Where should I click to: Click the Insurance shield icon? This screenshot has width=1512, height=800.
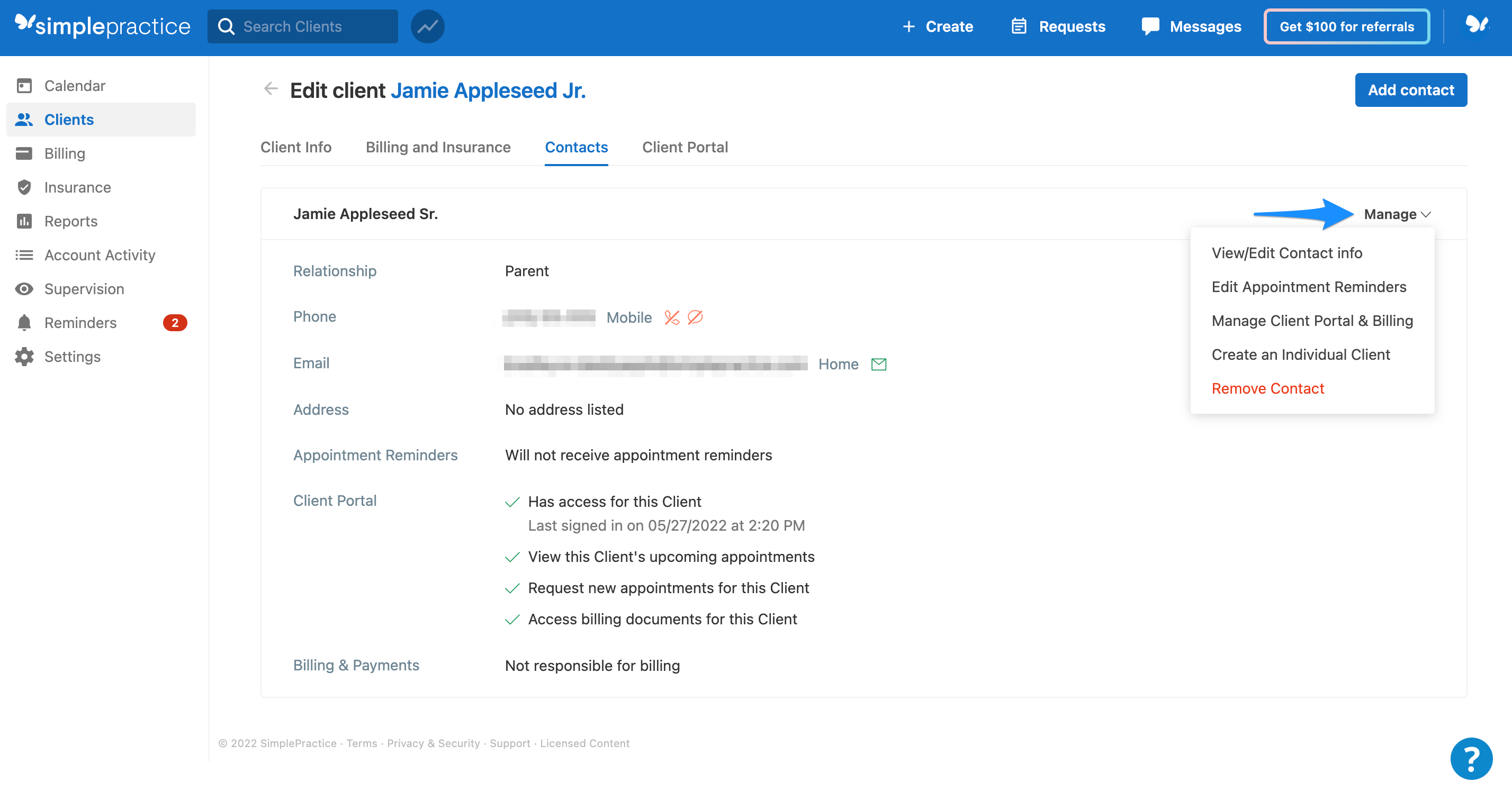click(24, 187)
